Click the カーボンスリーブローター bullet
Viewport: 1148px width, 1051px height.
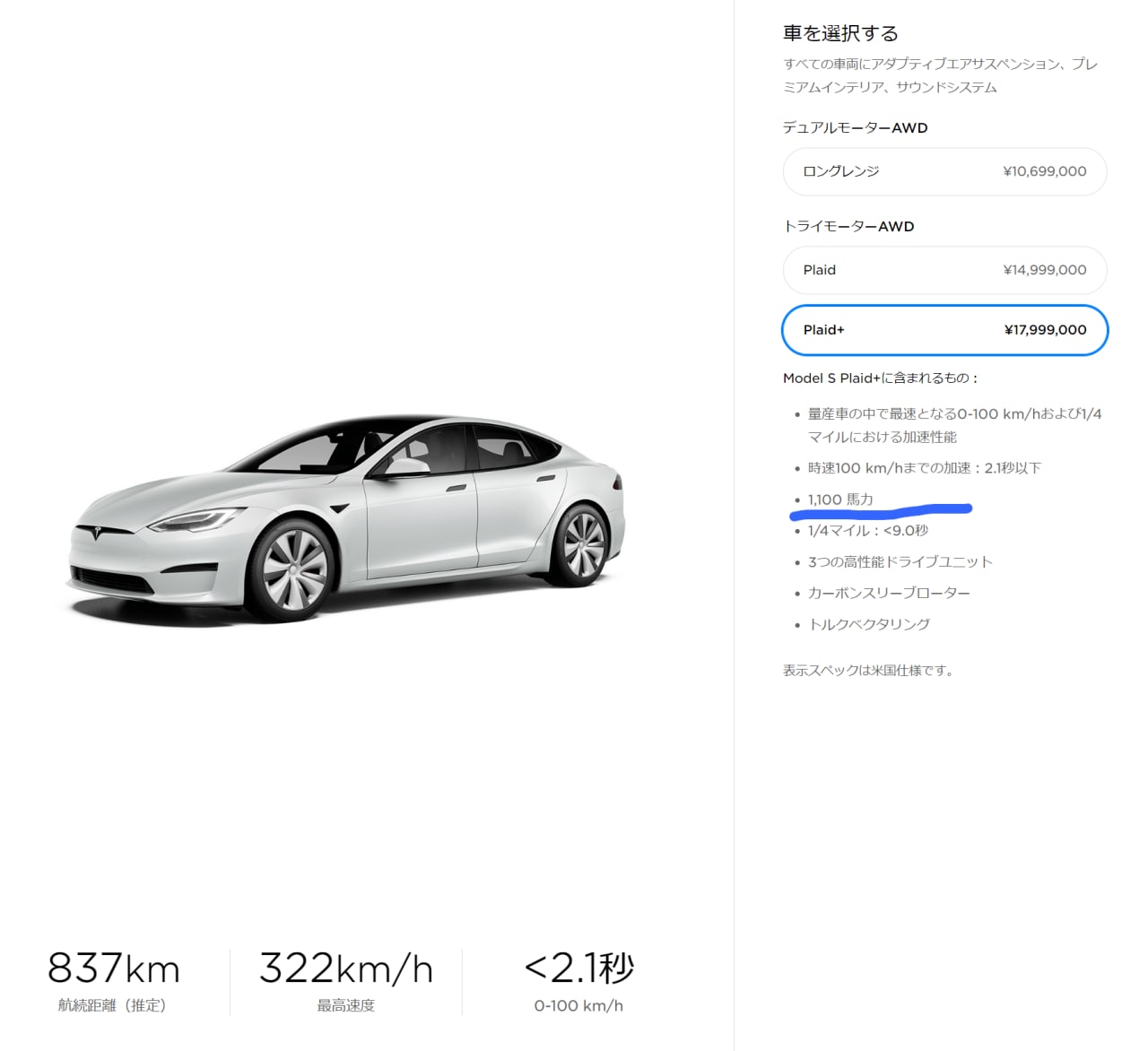[889, 594]
